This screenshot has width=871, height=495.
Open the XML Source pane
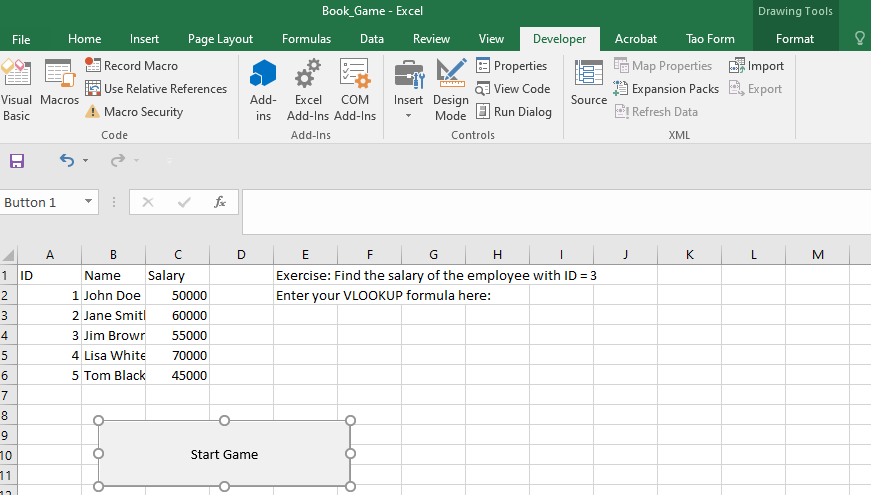tap(588, 83)
